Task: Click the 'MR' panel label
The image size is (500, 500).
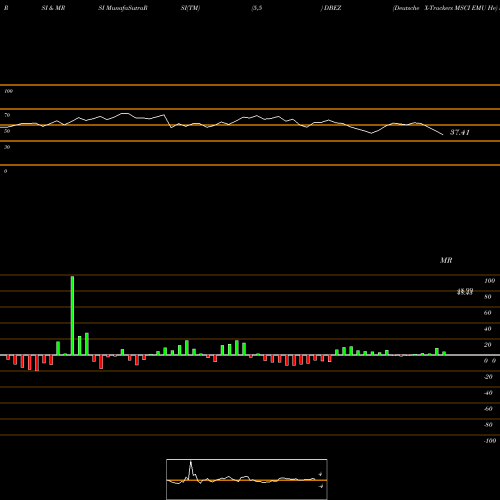Action: tap(446, 260)
